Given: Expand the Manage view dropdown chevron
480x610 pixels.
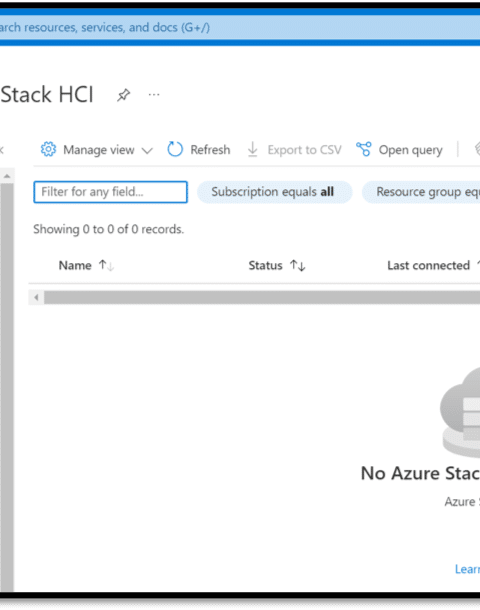Looking at the screenshot, I should click(147, 151).
